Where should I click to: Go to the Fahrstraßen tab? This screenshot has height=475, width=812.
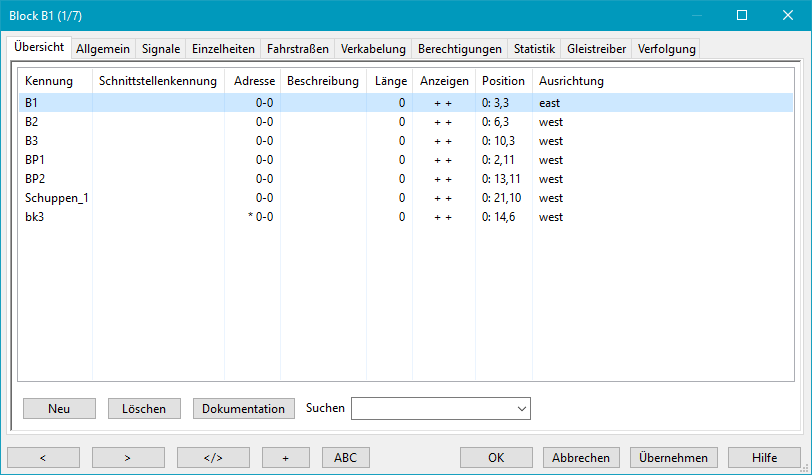pyautogui.click(x=297, y=48)
